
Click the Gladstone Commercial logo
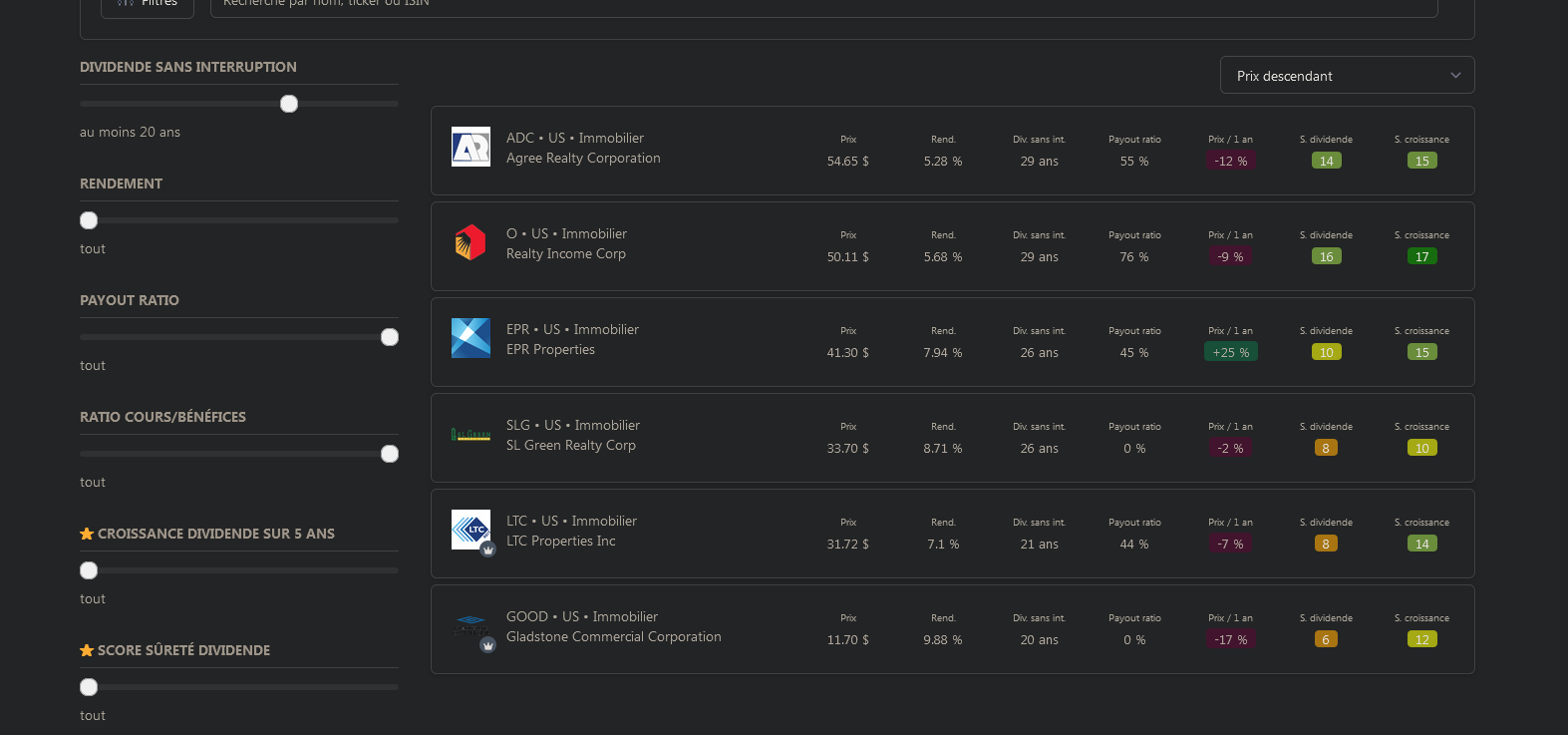tap(470, 625)
